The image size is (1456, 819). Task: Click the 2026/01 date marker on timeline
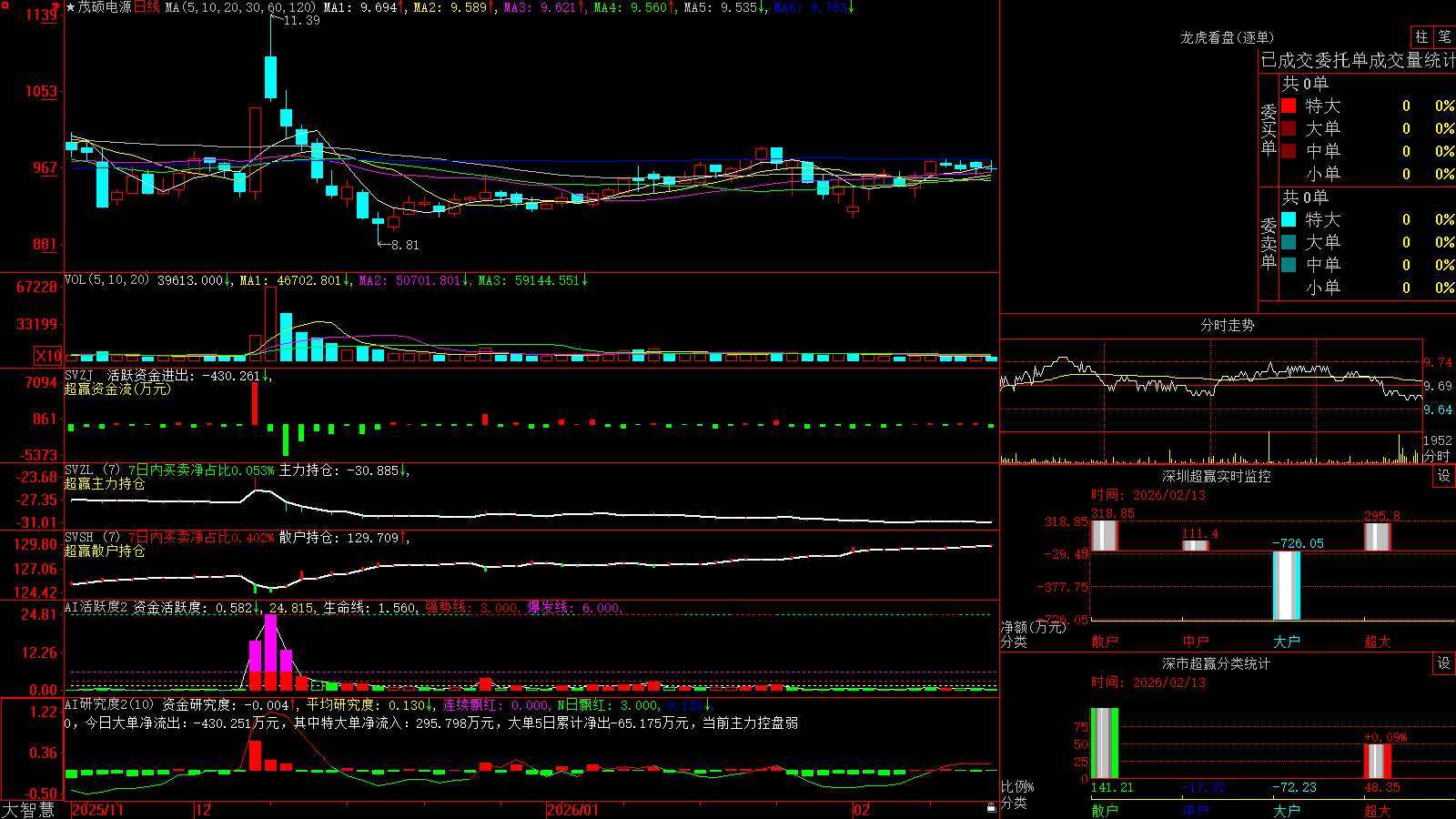click(x=572, y=810)
